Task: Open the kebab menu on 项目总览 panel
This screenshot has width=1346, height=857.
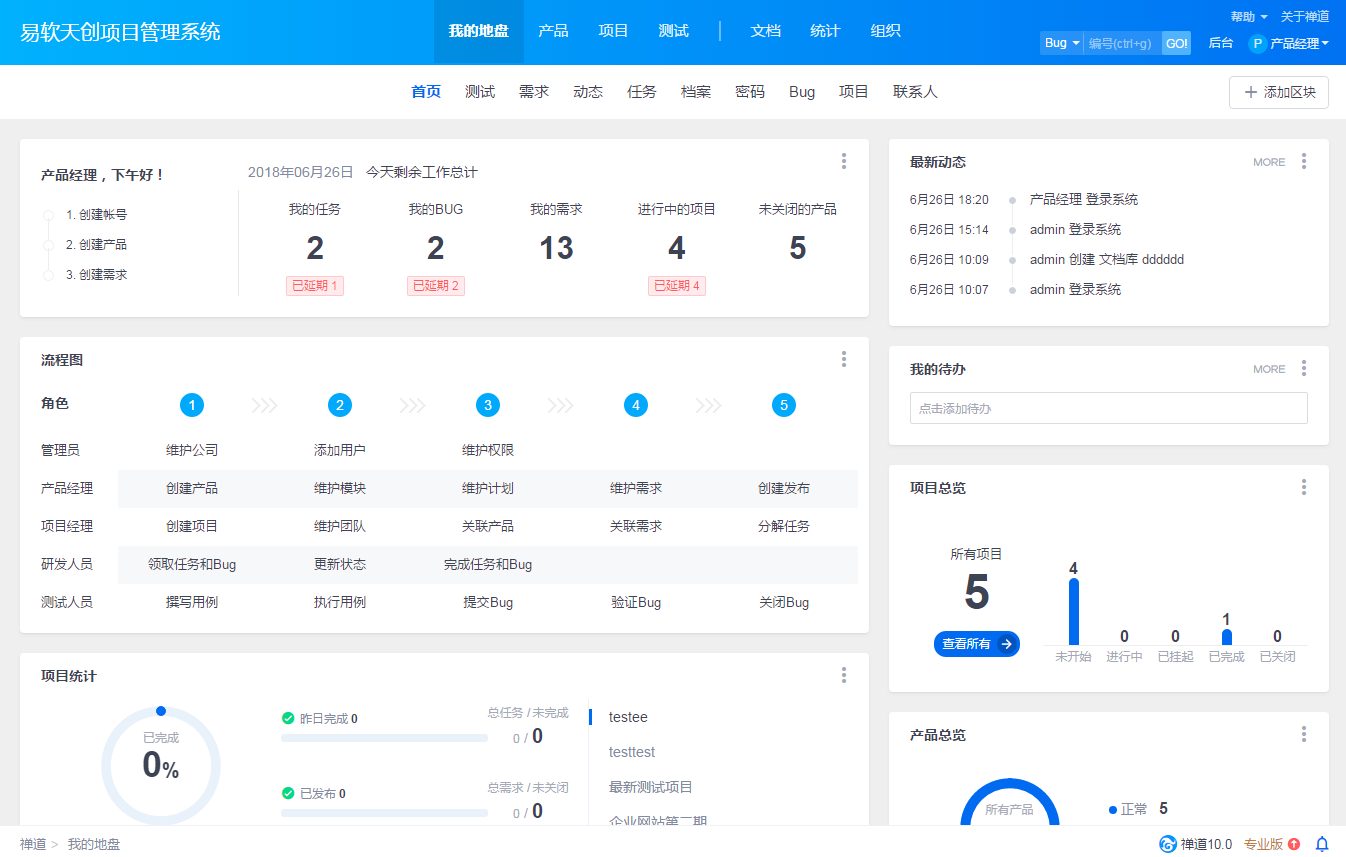Action: (1303, 487)
